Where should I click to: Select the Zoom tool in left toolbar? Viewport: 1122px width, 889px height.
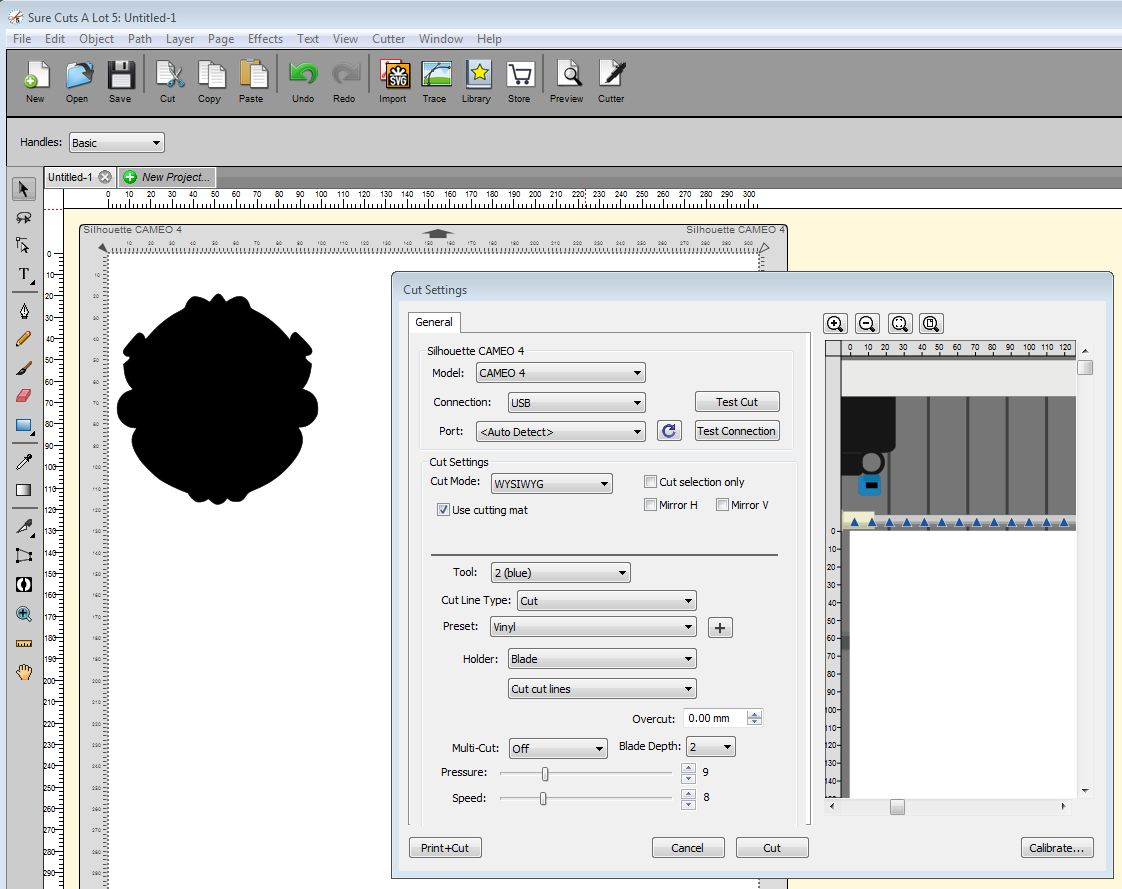(24, 614)
